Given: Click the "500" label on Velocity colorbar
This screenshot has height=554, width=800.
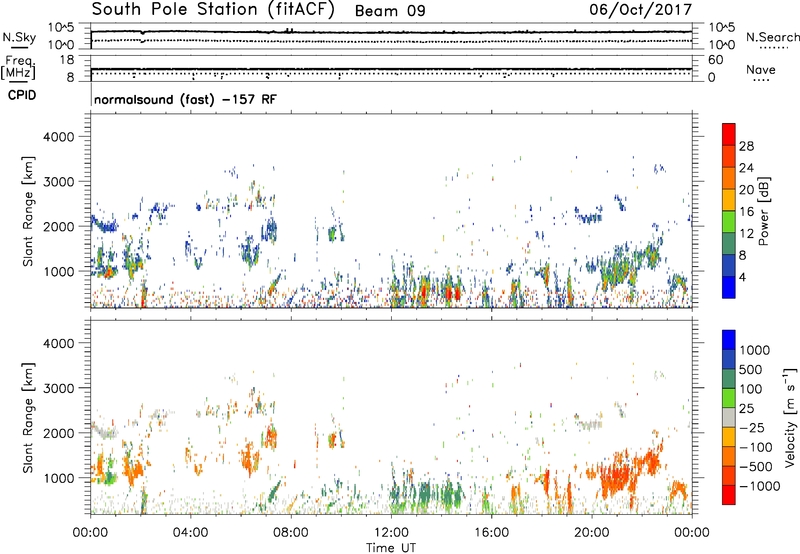Looking at the screenshot, I should 751,369.
